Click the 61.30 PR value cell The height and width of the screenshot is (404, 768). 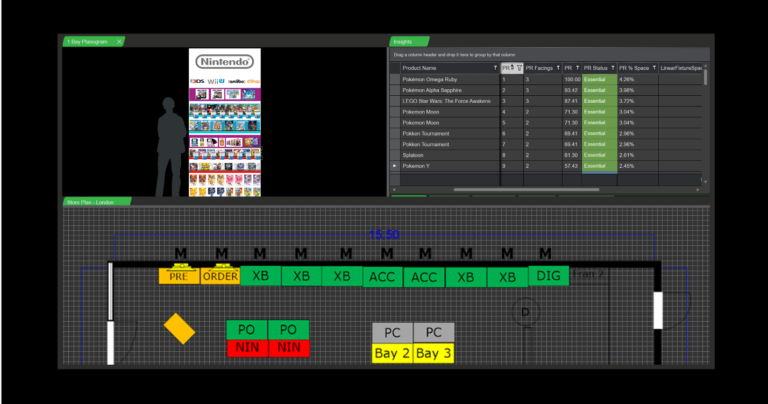click(x=572, y=155)
